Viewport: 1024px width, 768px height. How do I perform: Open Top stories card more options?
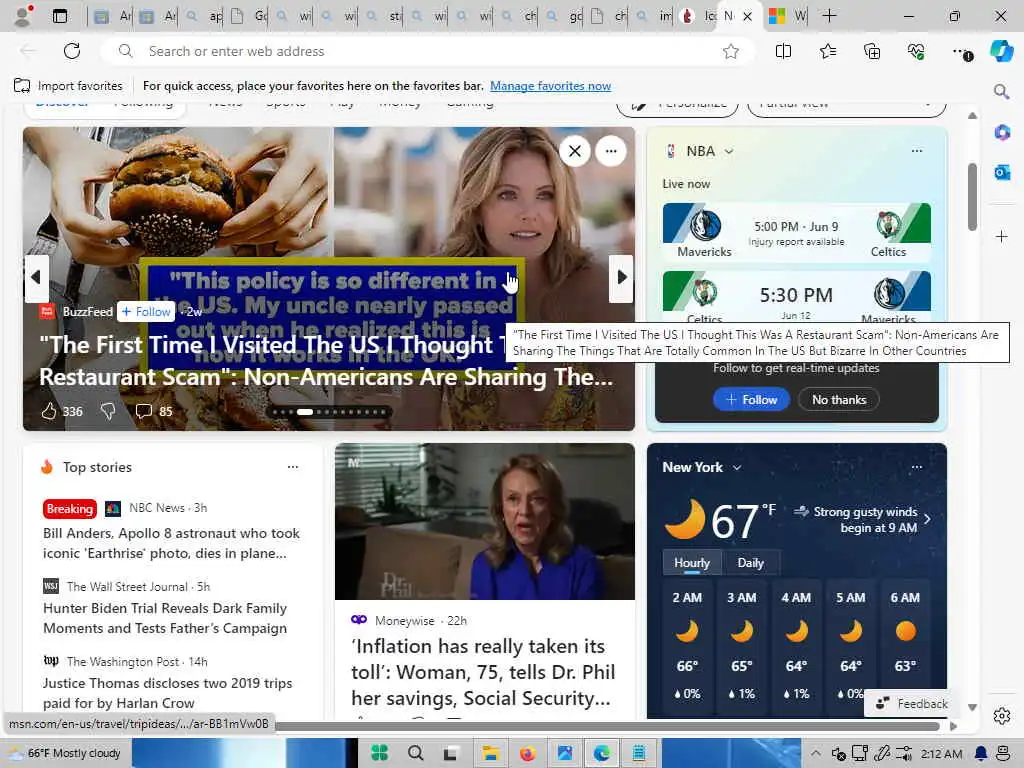coord(293,467)
